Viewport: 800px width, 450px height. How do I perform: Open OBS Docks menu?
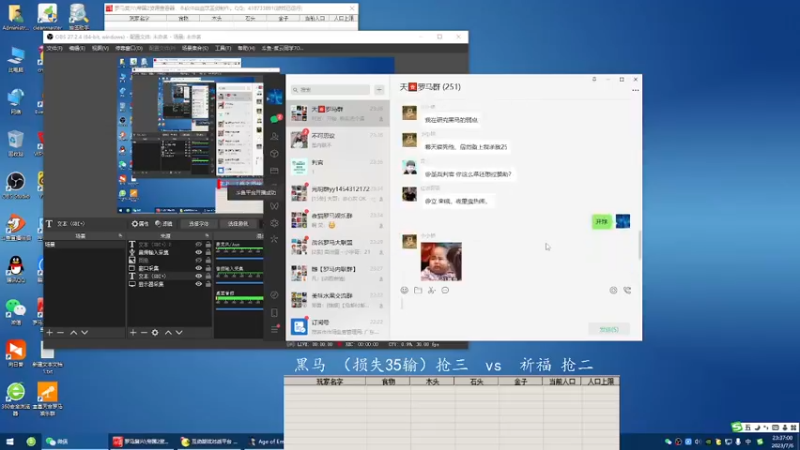click(129, 48)
